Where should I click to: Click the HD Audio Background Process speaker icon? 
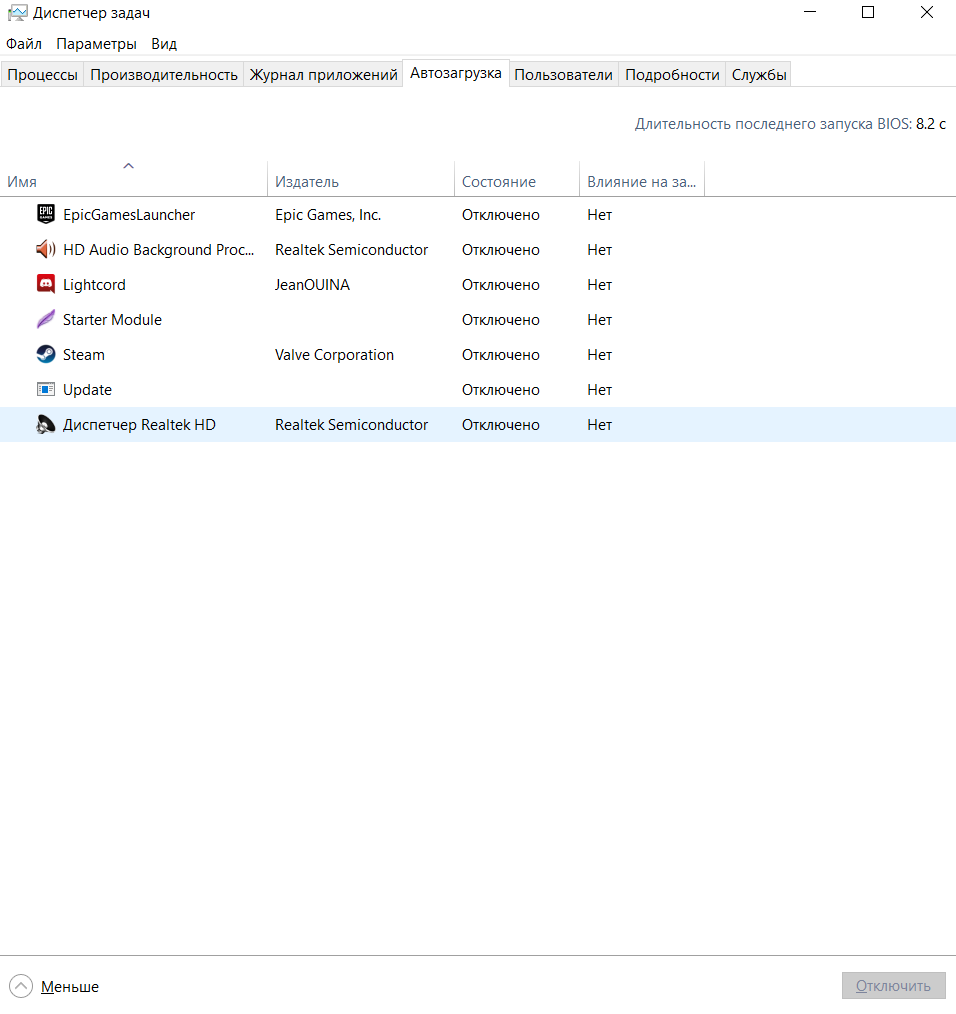(x=46, y=249)
